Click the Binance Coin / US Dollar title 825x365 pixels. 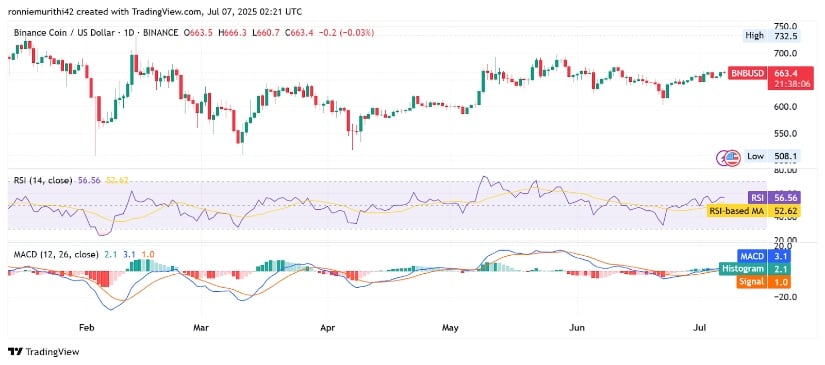(66, 33)
